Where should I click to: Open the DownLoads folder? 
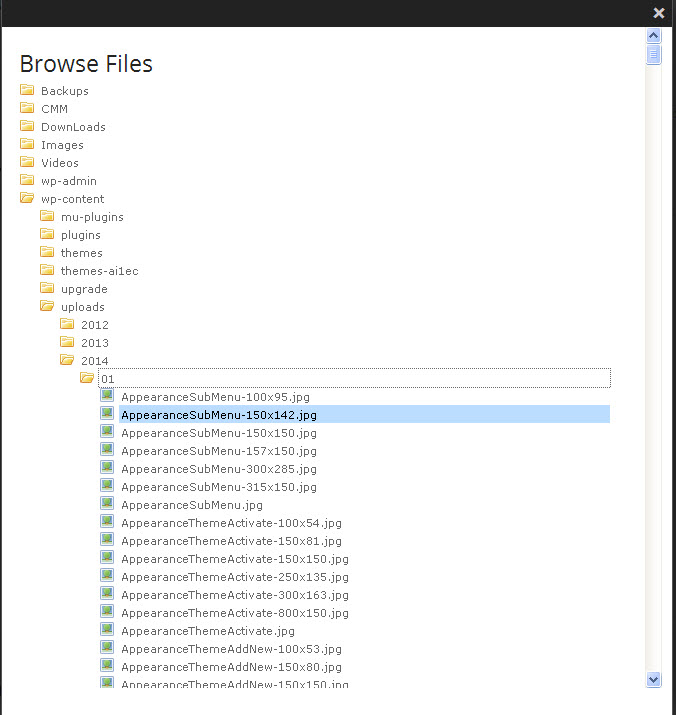73,127
